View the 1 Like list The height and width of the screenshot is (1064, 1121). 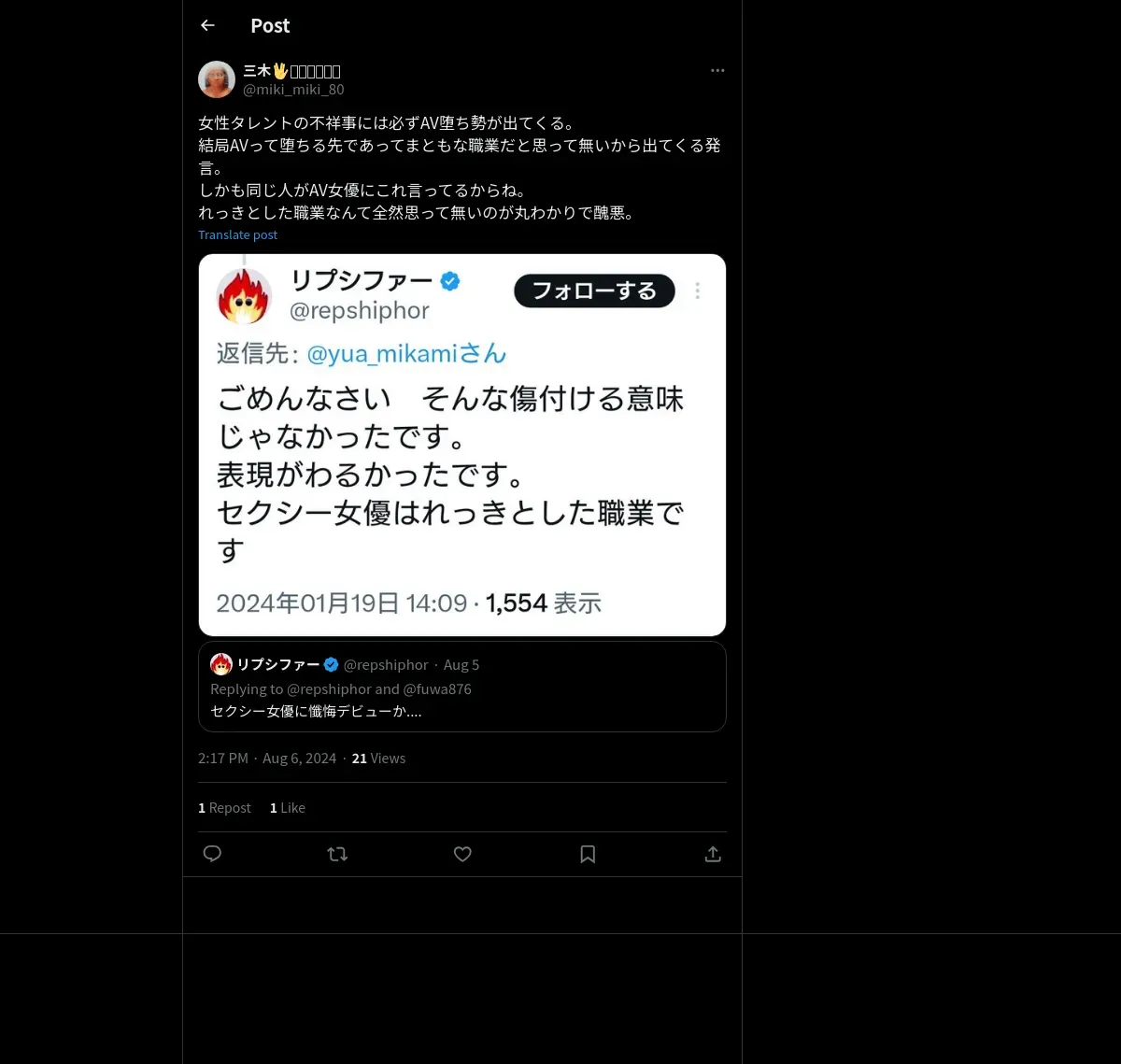[x=288, y=808]
